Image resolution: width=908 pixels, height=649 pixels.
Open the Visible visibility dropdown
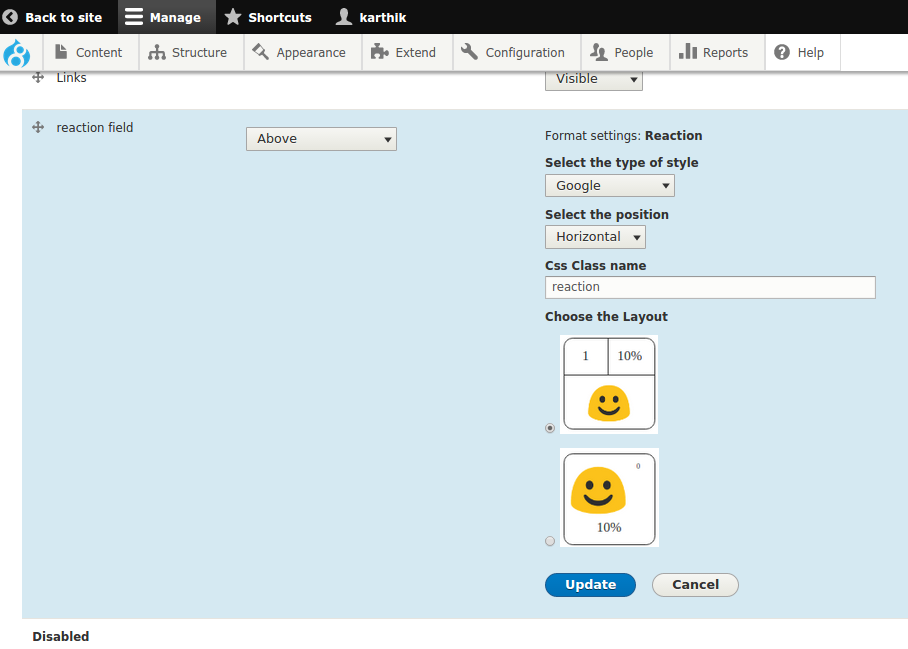(593, 78)
